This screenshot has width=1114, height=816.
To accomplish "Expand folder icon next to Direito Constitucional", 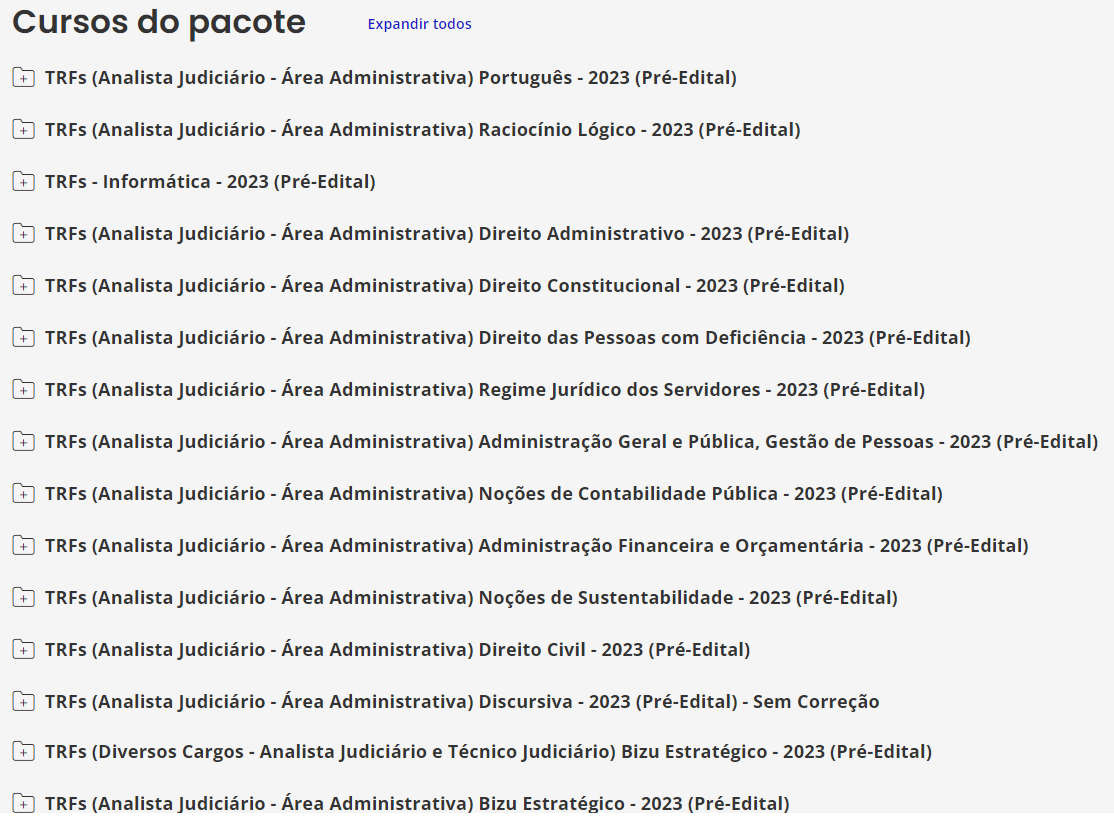I will click(23, 285).
